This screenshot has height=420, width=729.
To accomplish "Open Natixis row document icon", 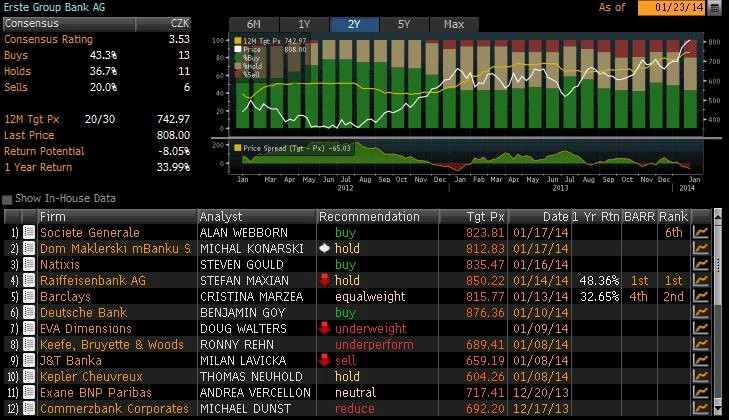I will 29,264.
